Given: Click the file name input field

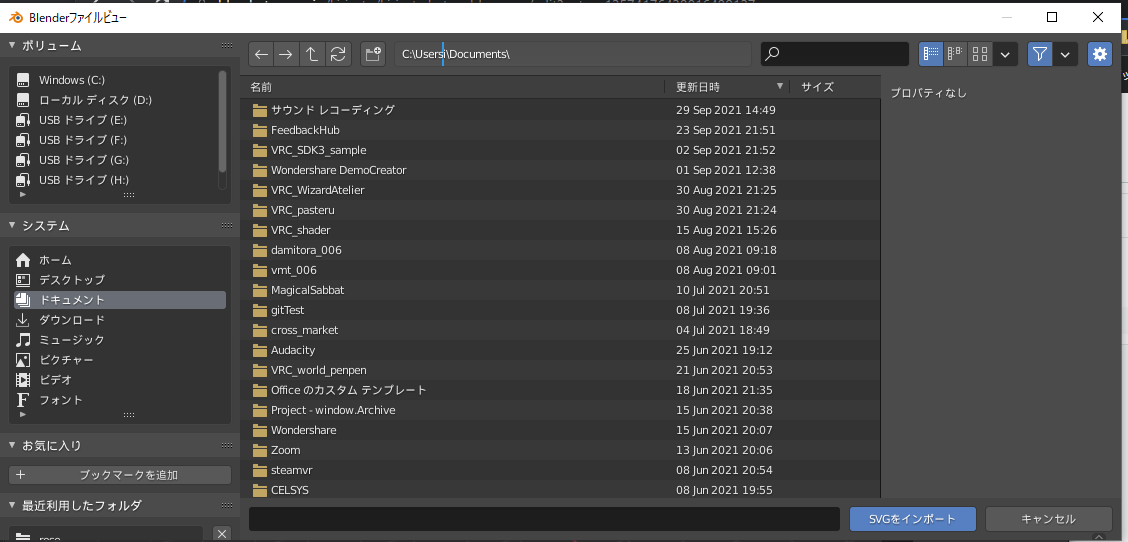Looking at the screenshot, I should pyautogui.click(x=544, y=519).
